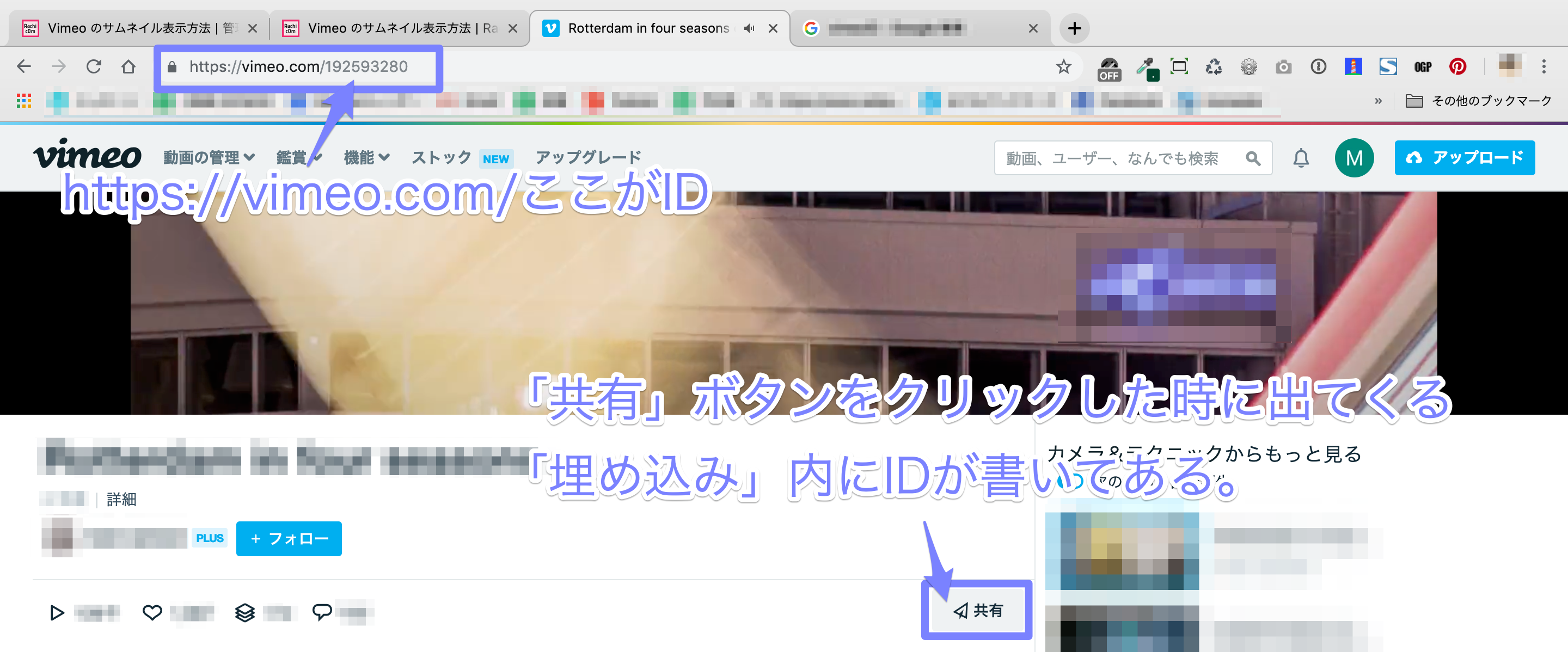The height and width of the screenshot is (652, 1568).
Task: Click the search magnifier icon in Vimeo header
Action: (1253, 157)
